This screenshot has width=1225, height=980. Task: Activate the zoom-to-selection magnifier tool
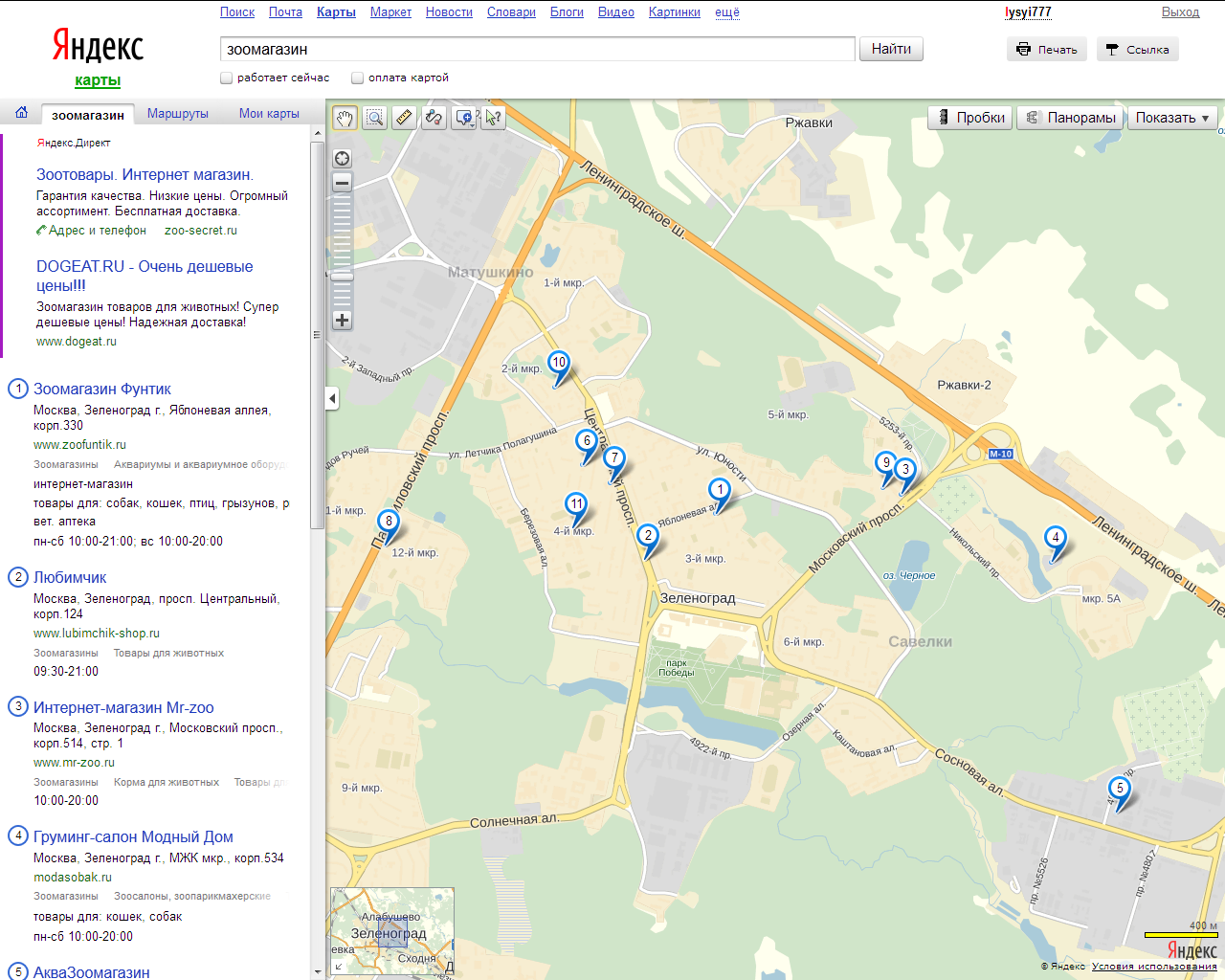point(374,118)
